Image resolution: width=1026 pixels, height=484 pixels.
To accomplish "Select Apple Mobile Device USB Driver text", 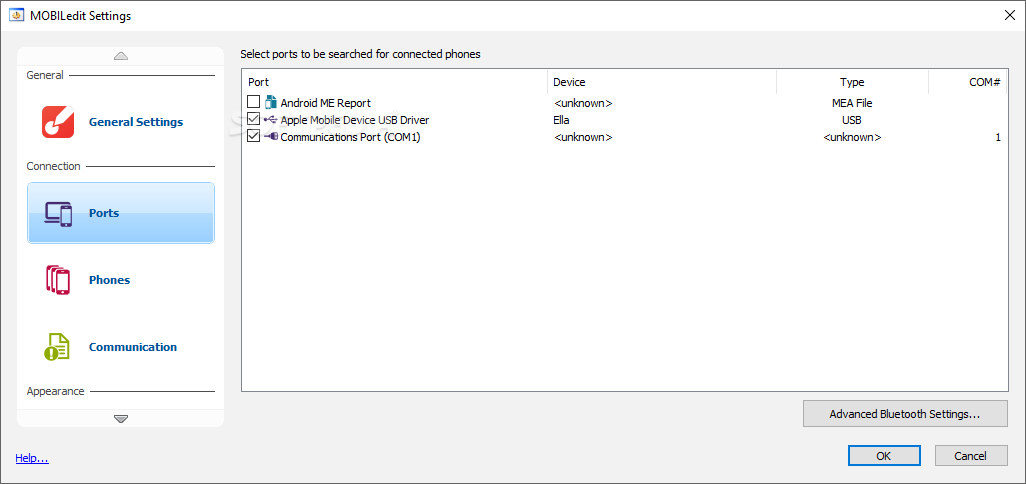I will pos(355,120).
